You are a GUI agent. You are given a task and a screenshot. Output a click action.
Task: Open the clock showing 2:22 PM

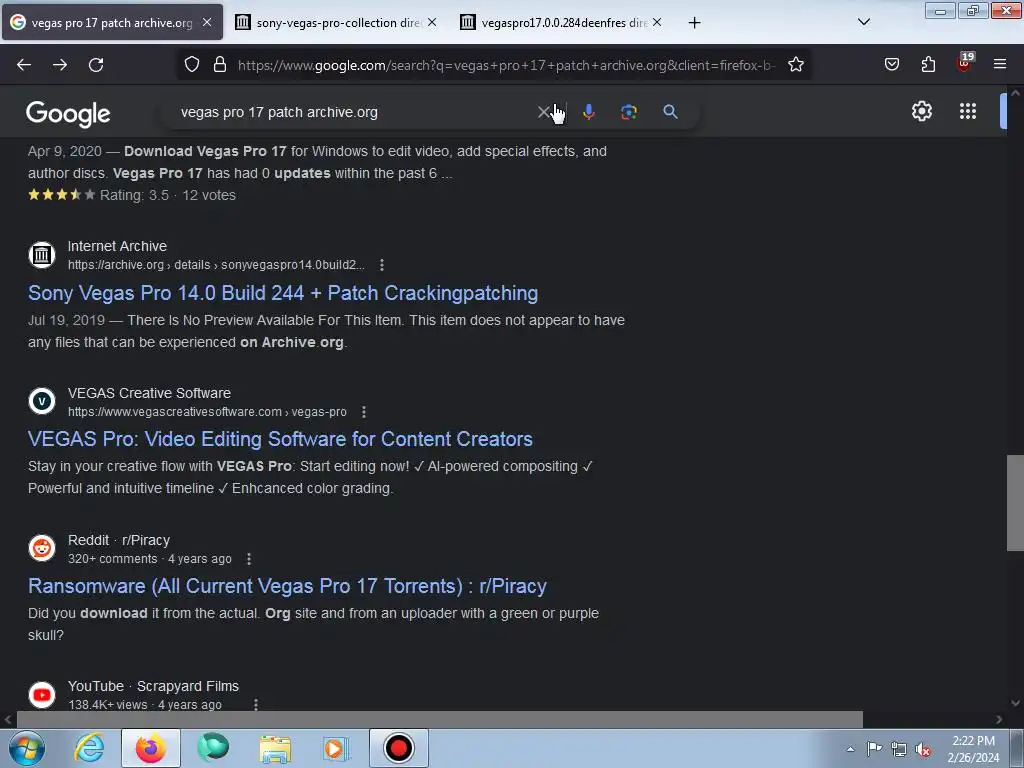click(x=973, y=749)
